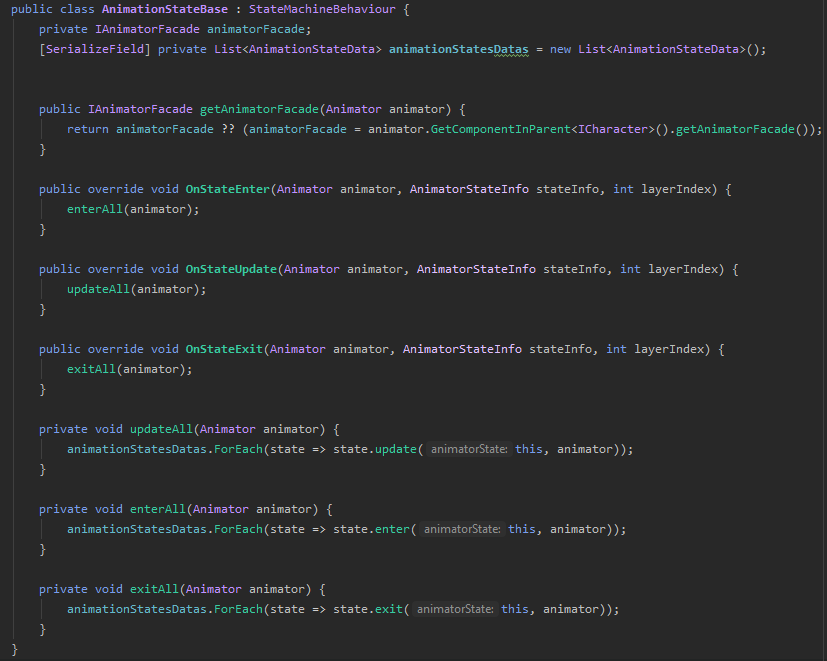Click the return keyword
827x661 pixels.
(88, 129)
